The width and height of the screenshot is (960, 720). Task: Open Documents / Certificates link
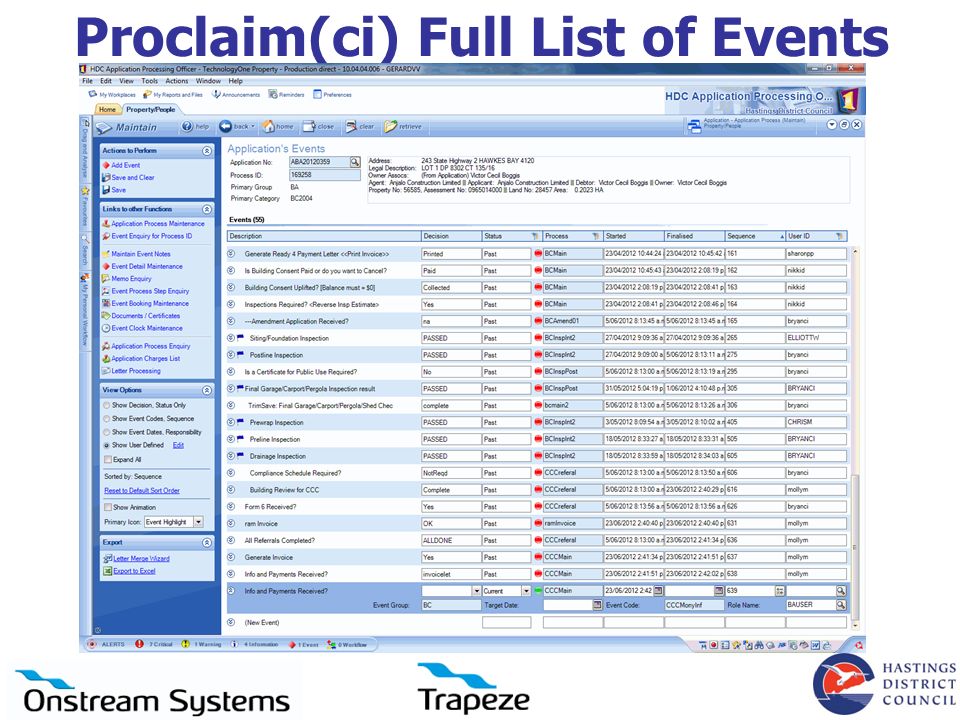pos(146,316)
